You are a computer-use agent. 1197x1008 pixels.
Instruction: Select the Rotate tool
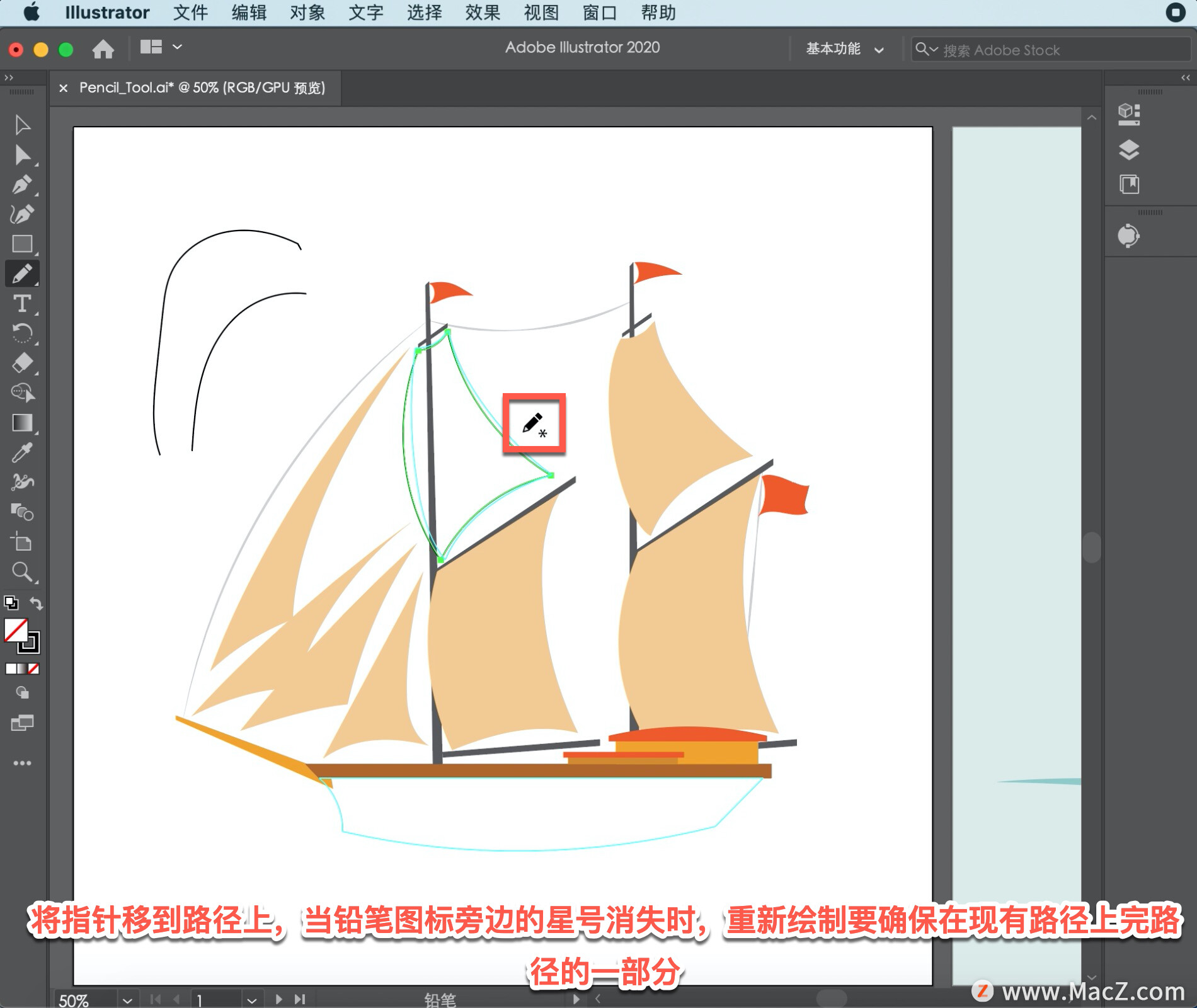[x=22, y=333]
